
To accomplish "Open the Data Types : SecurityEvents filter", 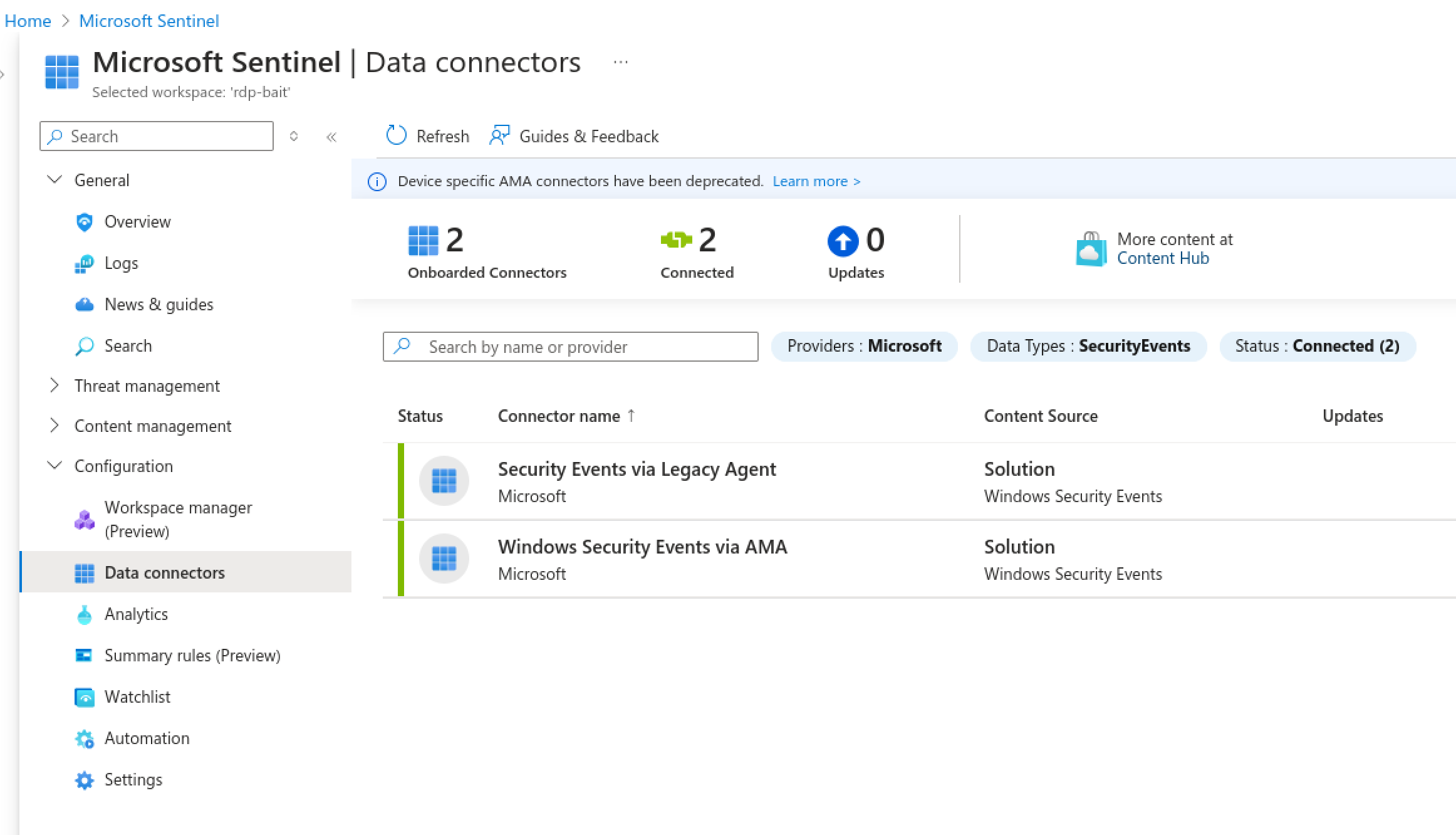I will pos(1089,346).
